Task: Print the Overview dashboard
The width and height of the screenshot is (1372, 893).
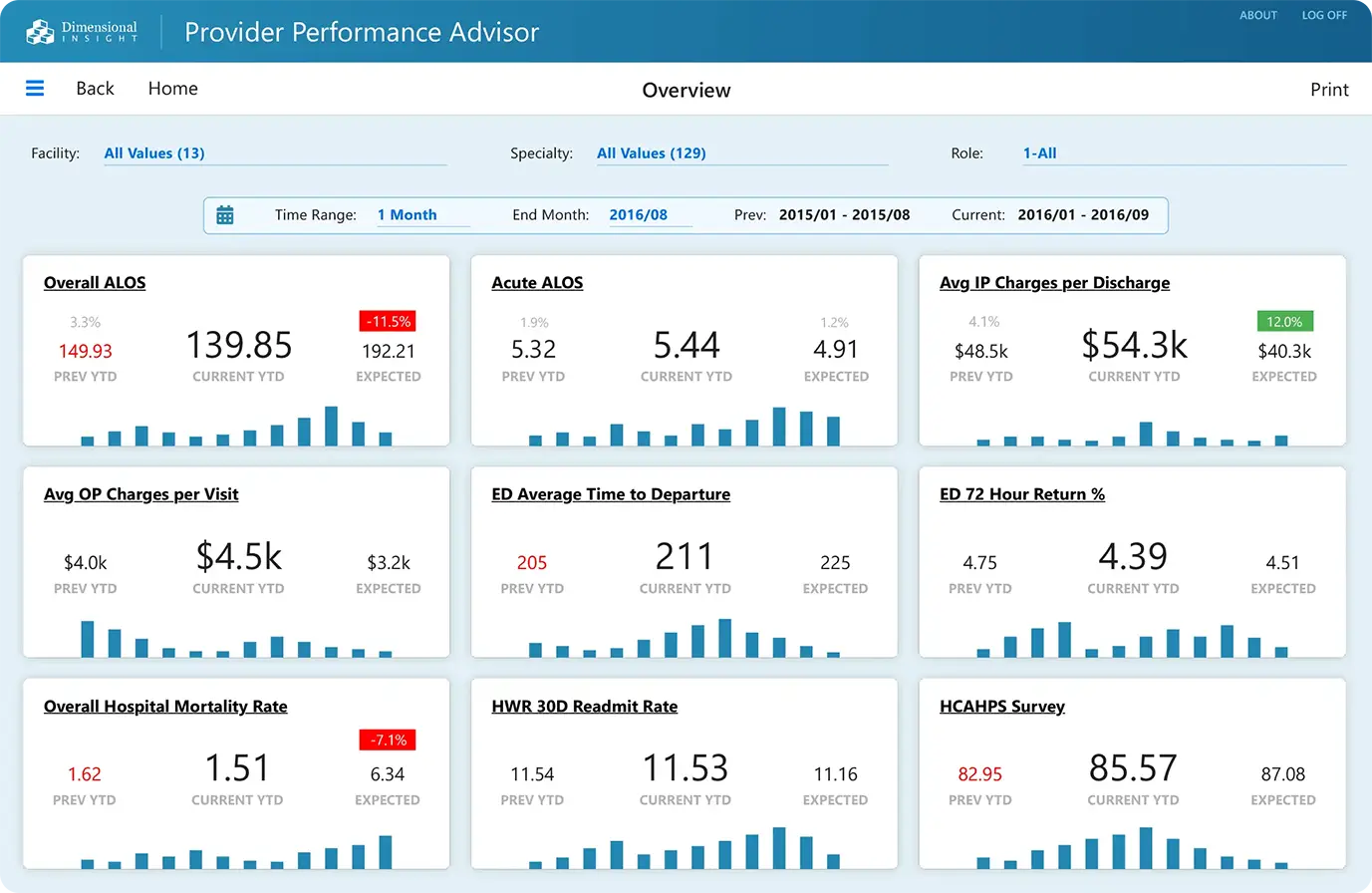Action: tap(1329, 89)
